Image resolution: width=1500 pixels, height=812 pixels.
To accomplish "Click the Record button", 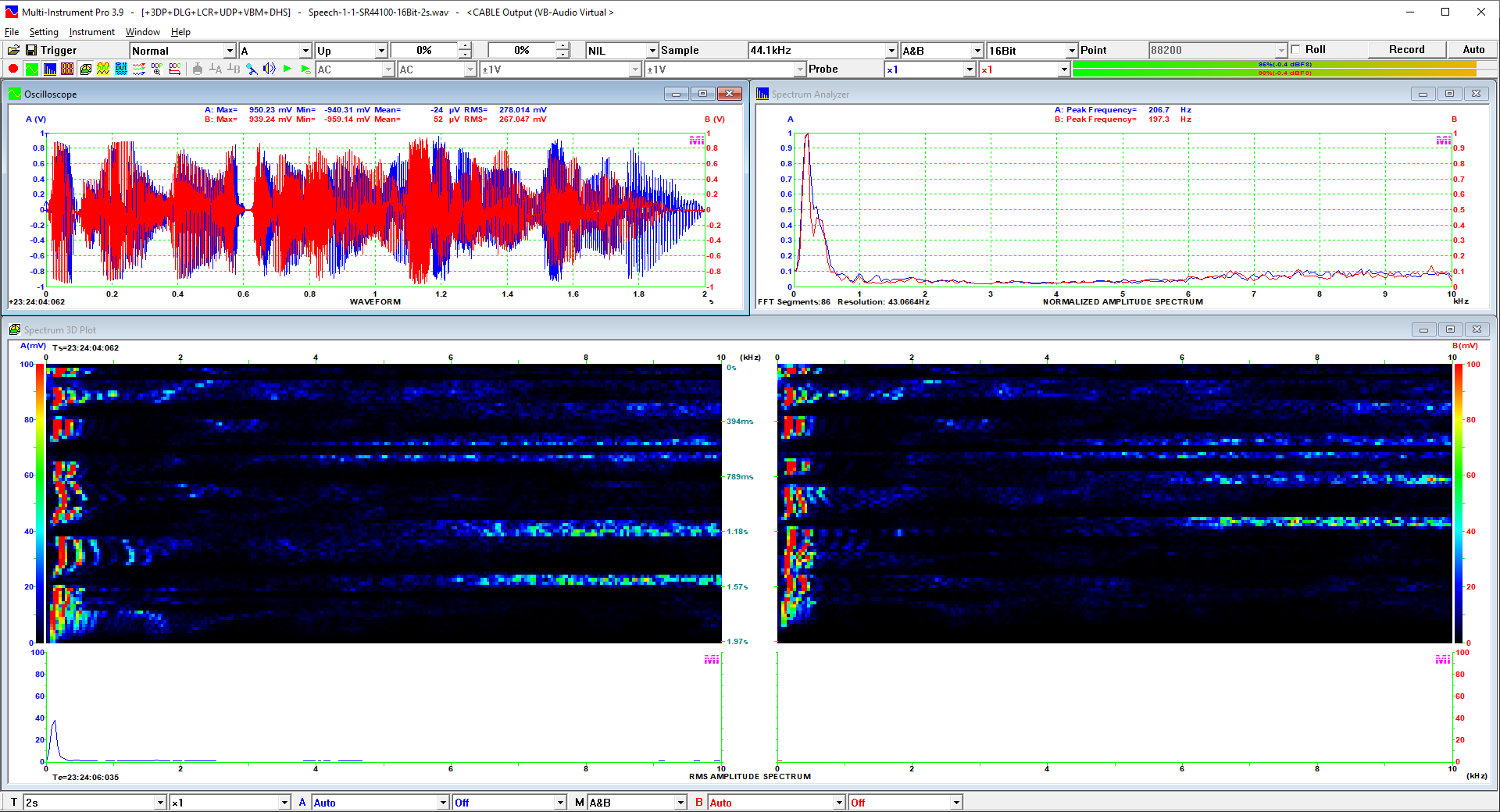I will coord(1406,49).
